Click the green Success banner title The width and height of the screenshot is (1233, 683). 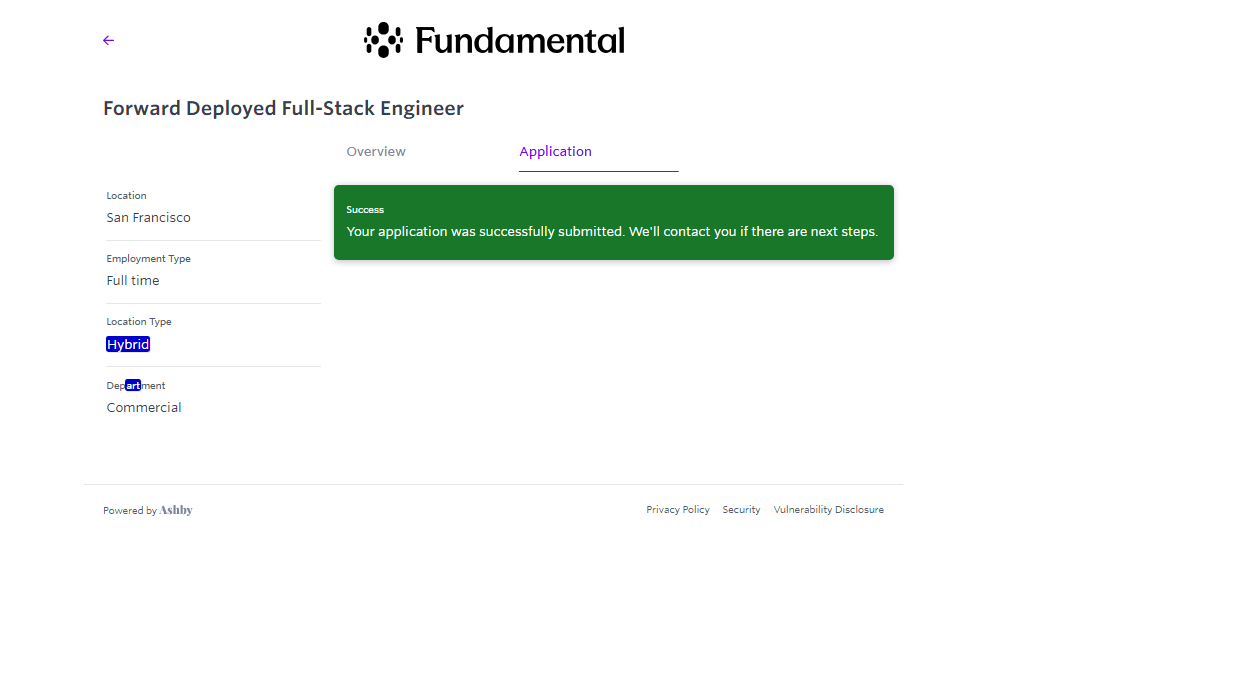tap(365, 210)
